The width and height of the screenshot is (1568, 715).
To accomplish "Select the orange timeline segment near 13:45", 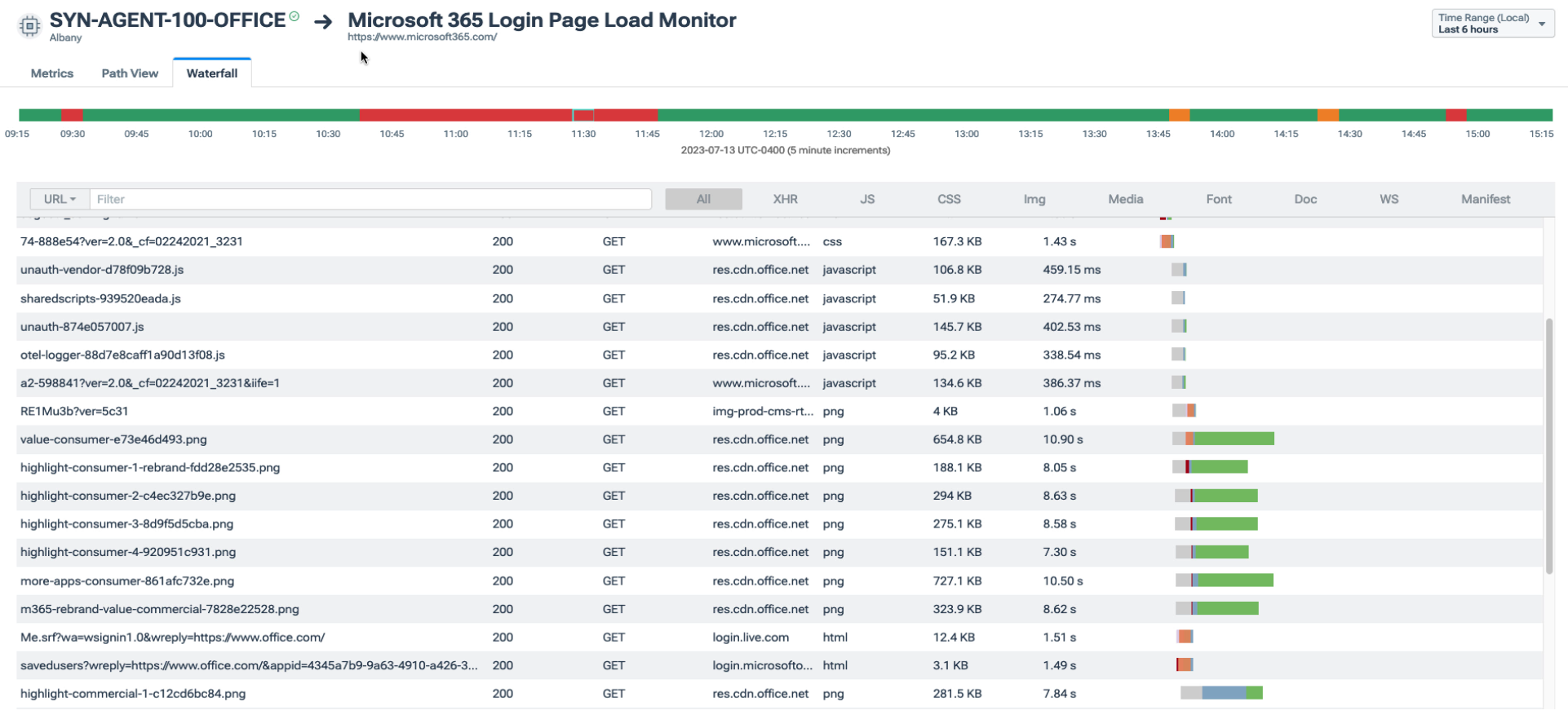I will click(x=1180, y=115).
